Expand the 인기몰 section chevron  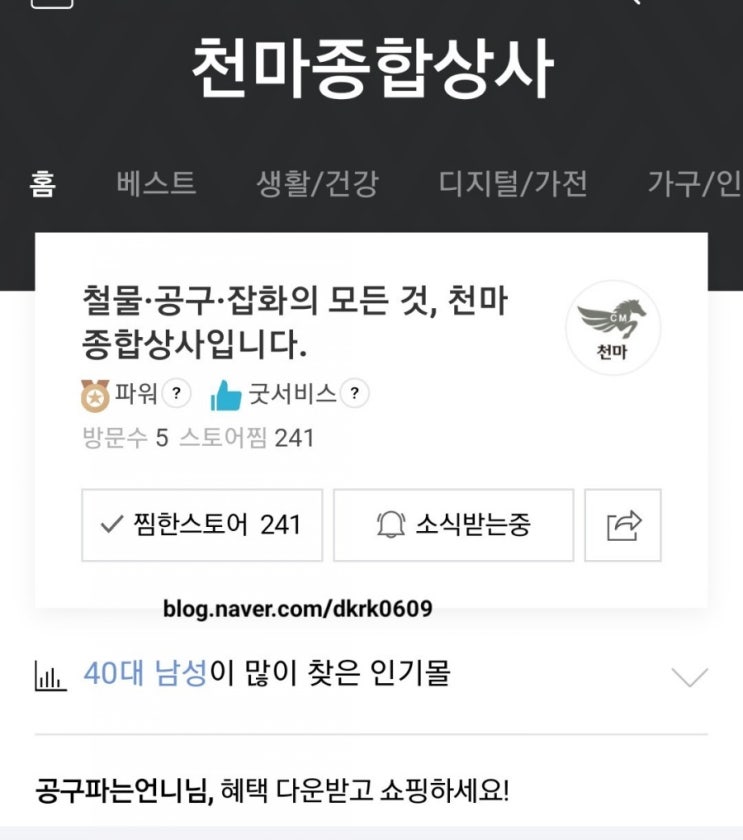690,677
